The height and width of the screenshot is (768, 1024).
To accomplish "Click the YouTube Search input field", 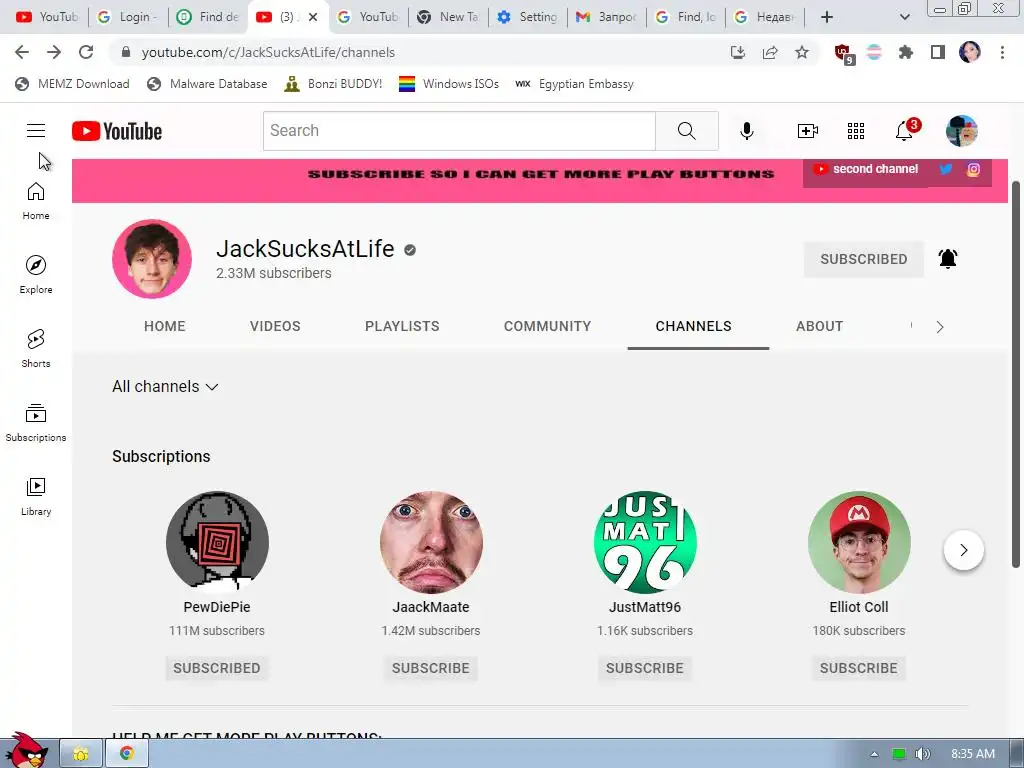I will click(x=459, y=131).
